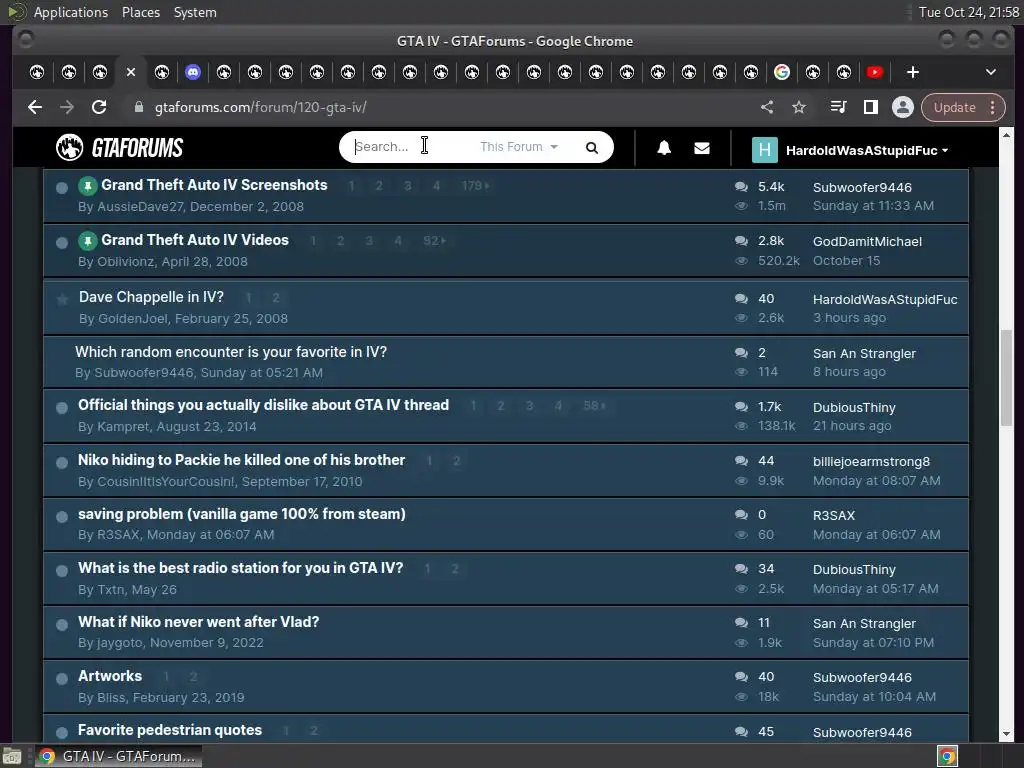
Task: Click unread dot for Artworks topic
Action: 62,679
